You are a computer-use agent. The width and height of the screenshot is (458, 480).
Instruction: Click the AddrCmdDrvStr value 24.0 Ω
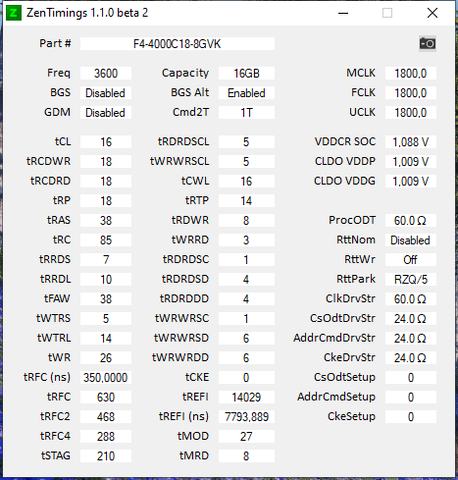(x=411, y=338)
